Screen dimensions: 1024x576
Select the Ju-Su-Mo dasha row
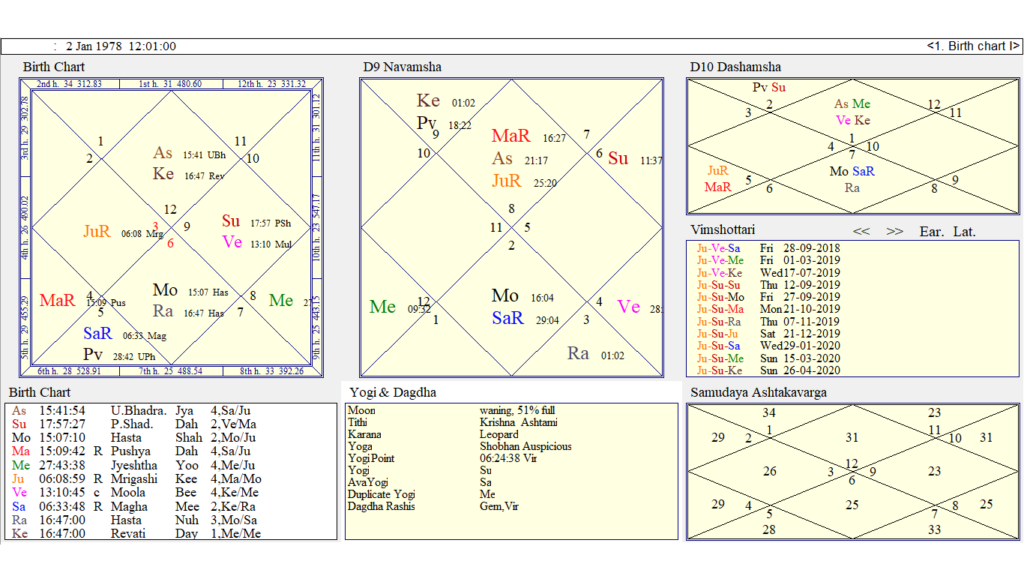(x=768, y=297)
